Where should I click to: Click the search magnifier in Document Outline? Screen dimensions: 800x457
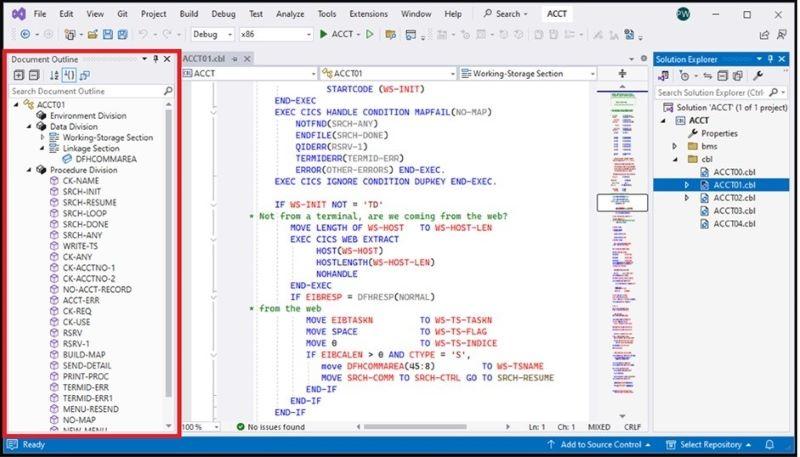click(x=168, y=91)
